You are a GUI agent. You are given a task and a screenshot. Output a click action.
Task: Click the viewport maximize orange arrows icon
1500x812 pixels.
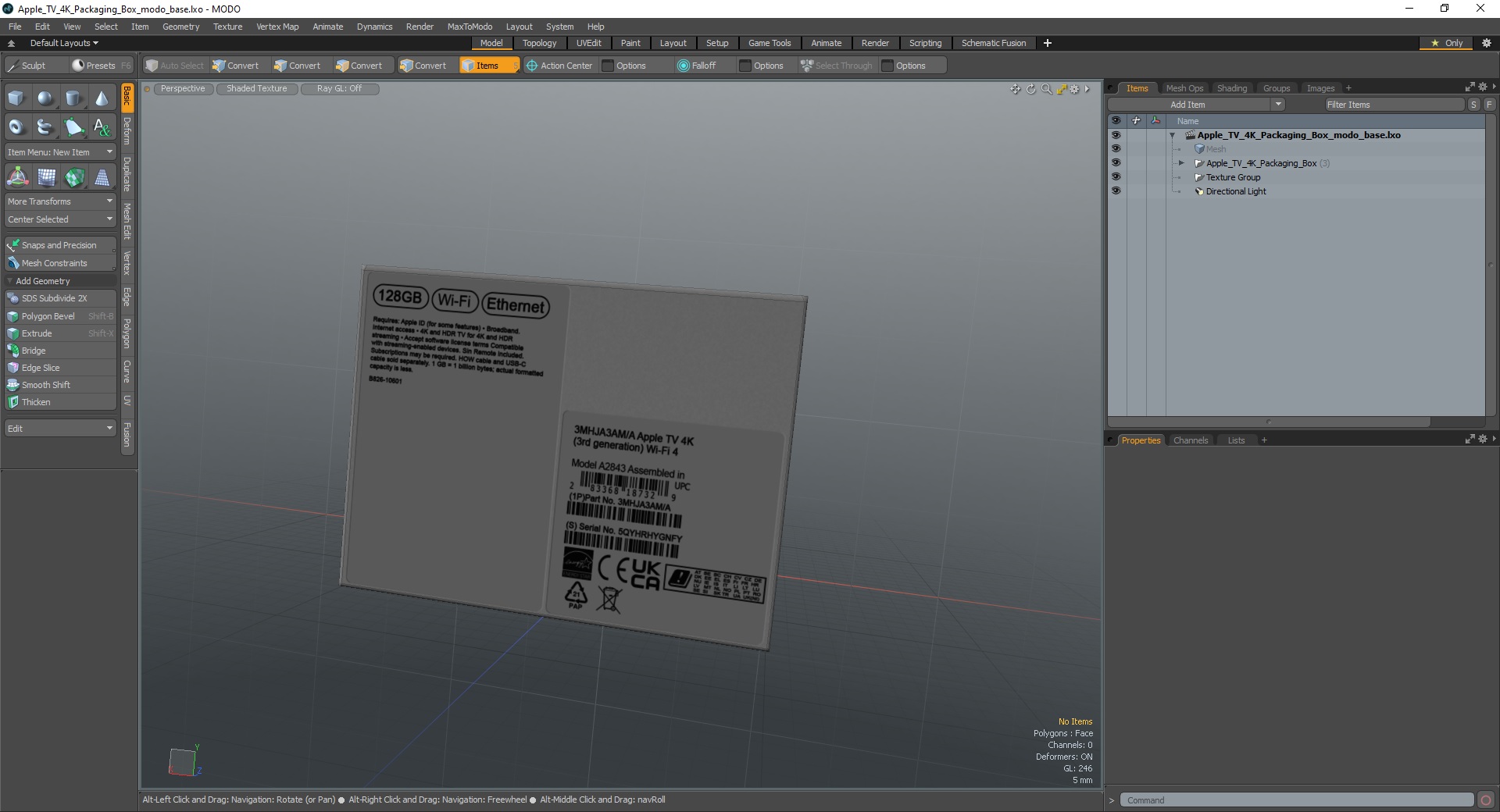click(x=1062, y=89)
